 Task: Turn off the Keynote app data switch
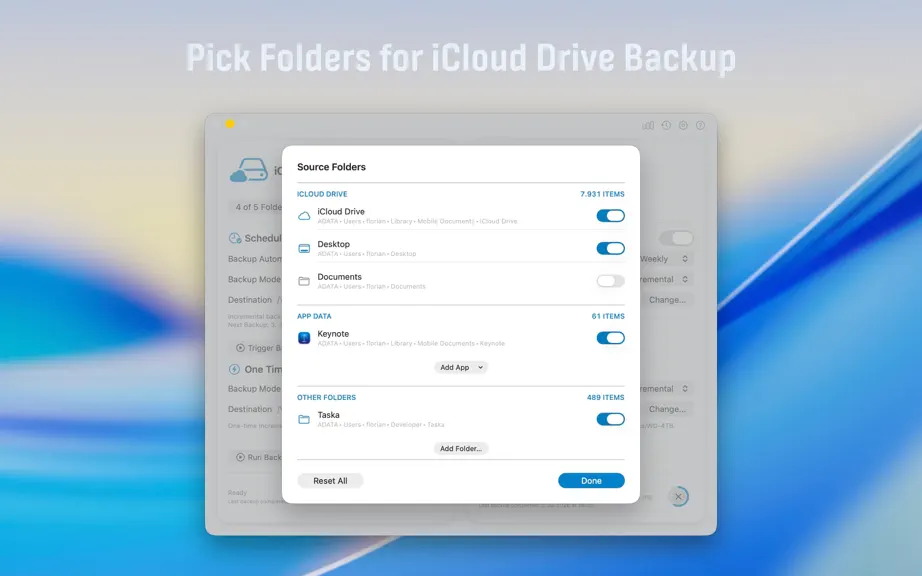610,338
